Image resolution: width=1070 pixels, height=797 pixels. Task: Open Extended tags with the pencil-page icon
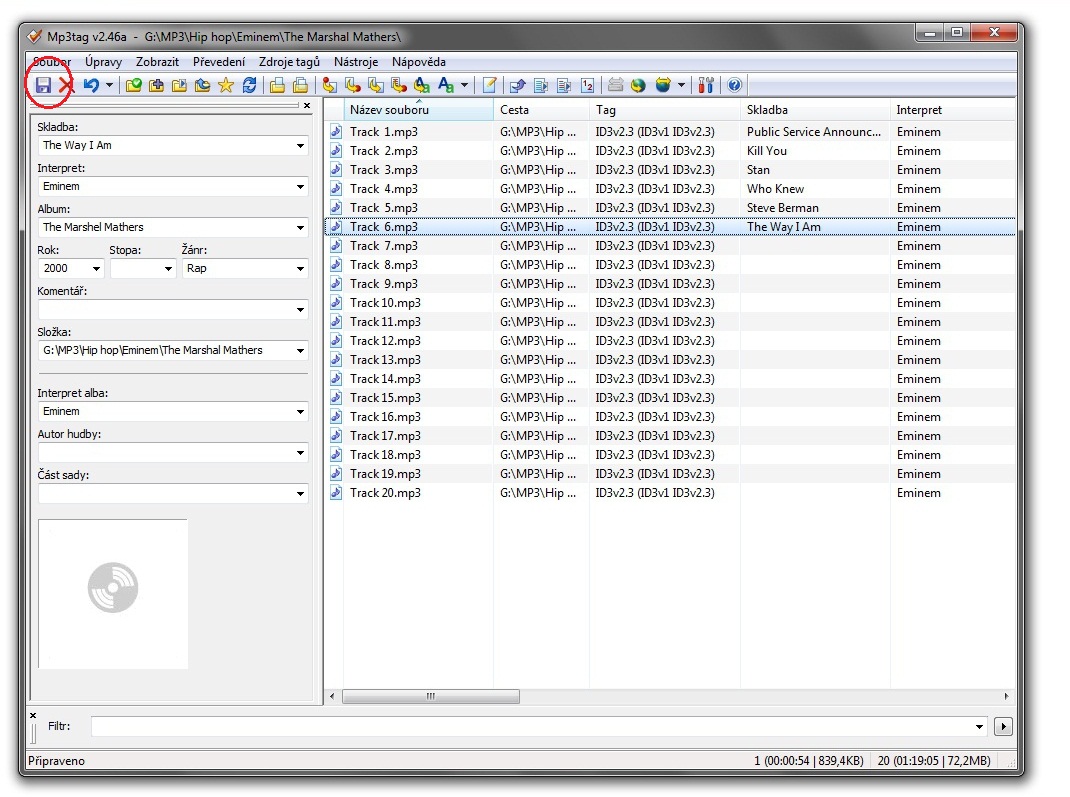[489, 85]
